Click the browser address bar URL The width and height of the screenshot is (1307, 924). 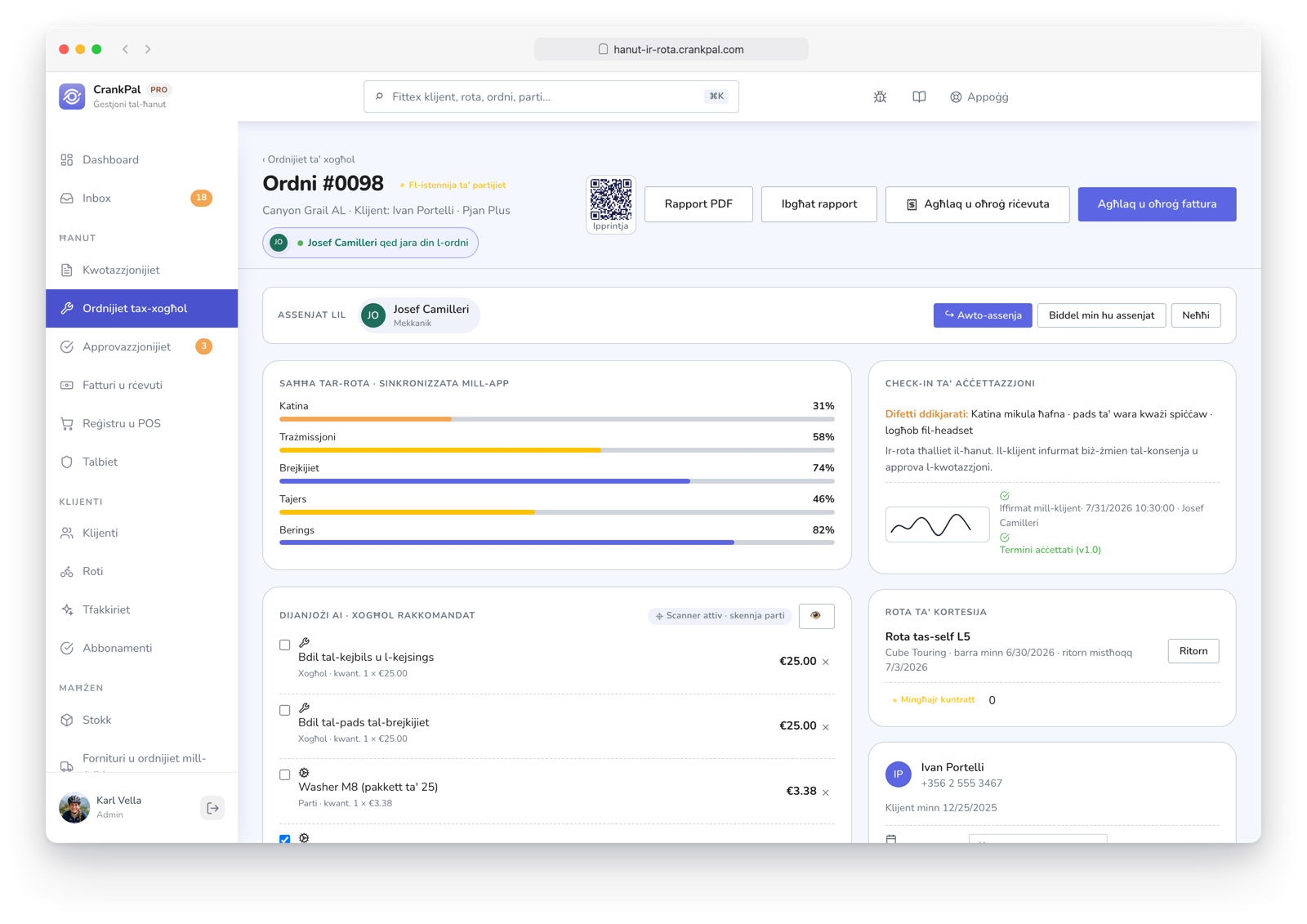coord(671,49)
